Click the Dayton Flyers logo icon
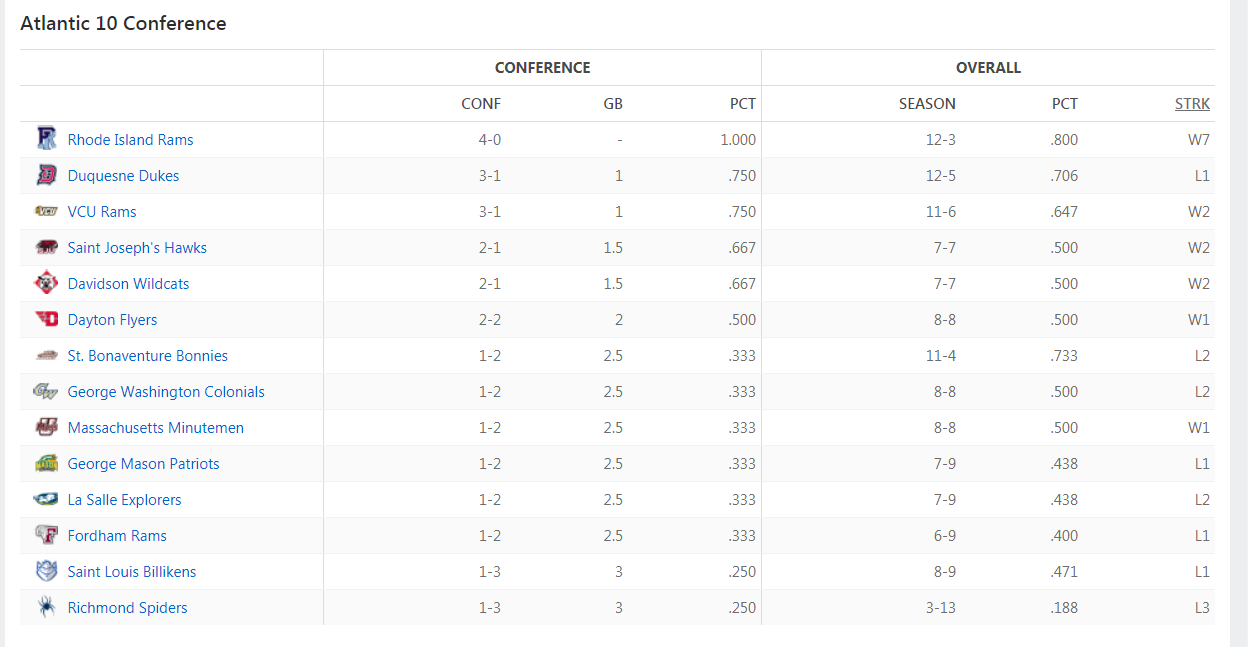 point(46,319)
